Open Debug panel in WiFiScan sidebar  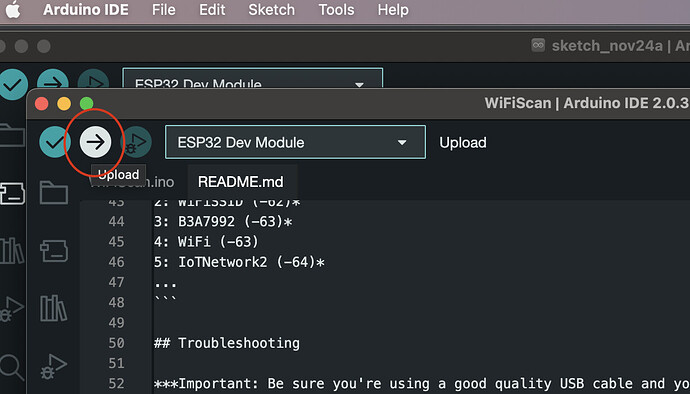tap(54, 366)
